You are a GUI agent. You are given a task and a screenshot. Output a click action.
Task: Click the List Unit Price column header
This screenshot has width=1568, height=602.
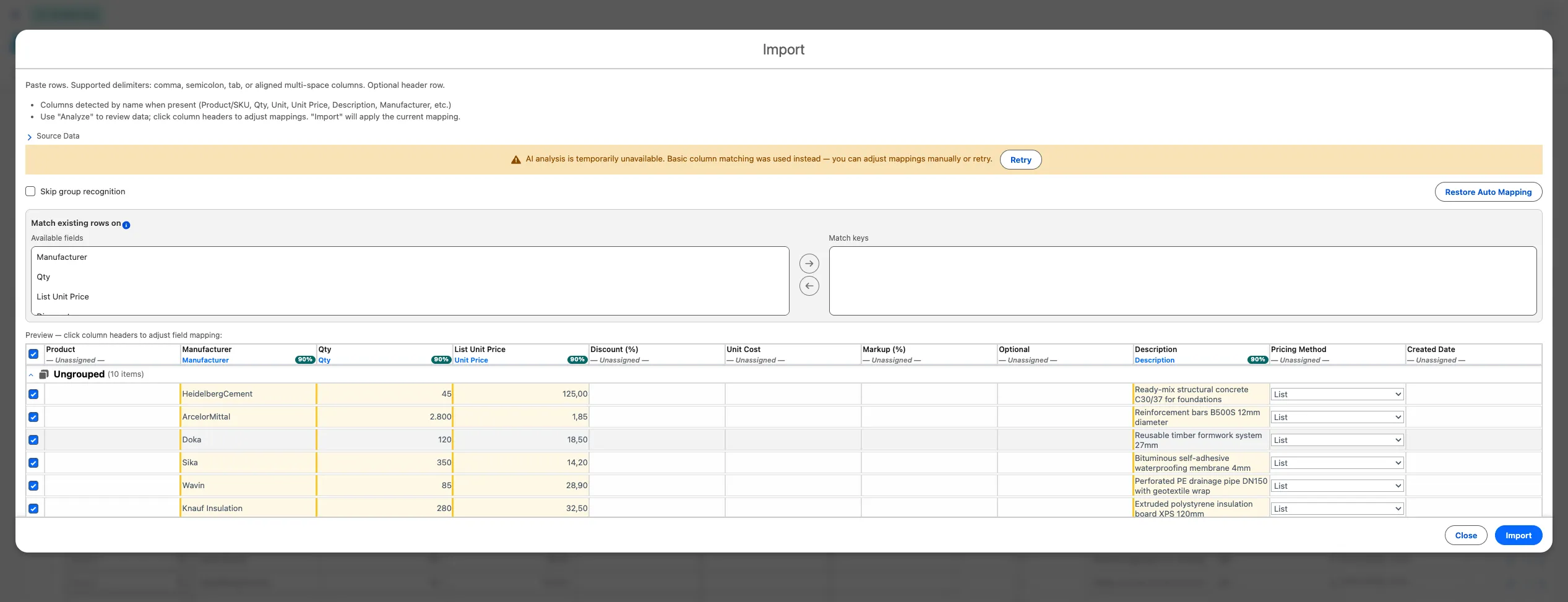(520, 355)
